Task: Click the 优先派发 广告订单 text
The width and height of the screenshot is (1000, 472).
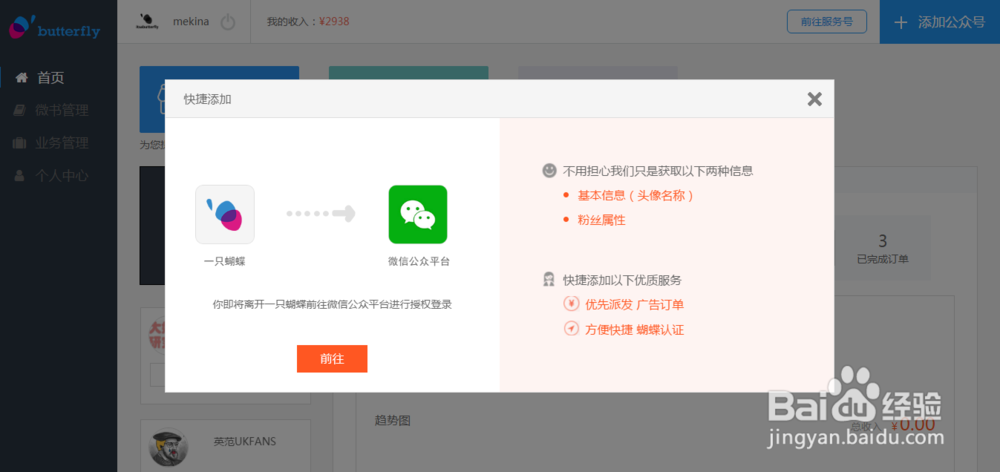Action: (x=634, y=305)
